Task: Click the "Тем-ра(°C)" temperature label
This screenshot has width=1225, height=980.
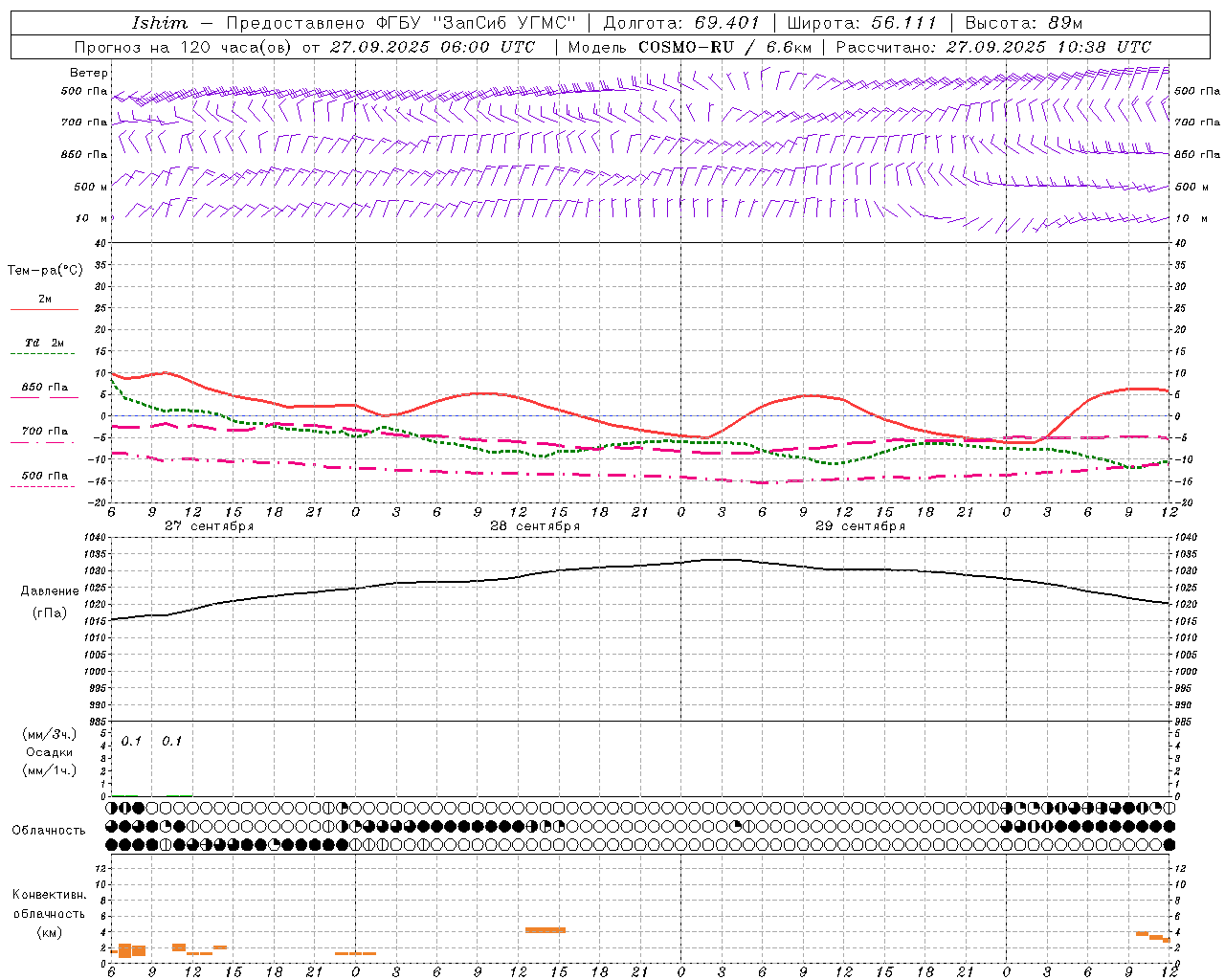Action: [45, 271]
